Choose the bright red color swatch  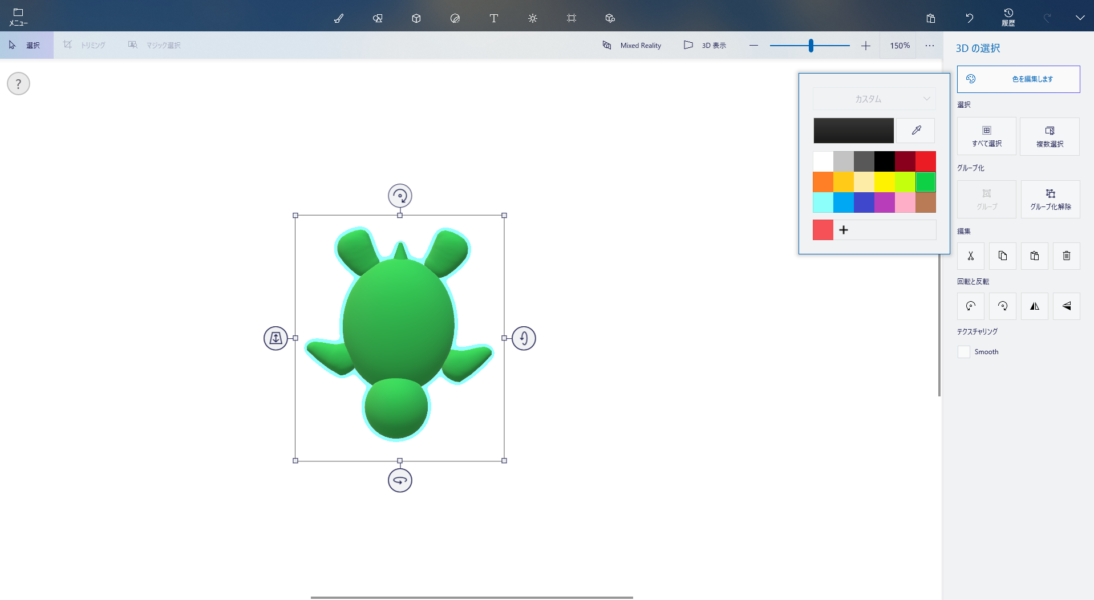pos(926,161)
